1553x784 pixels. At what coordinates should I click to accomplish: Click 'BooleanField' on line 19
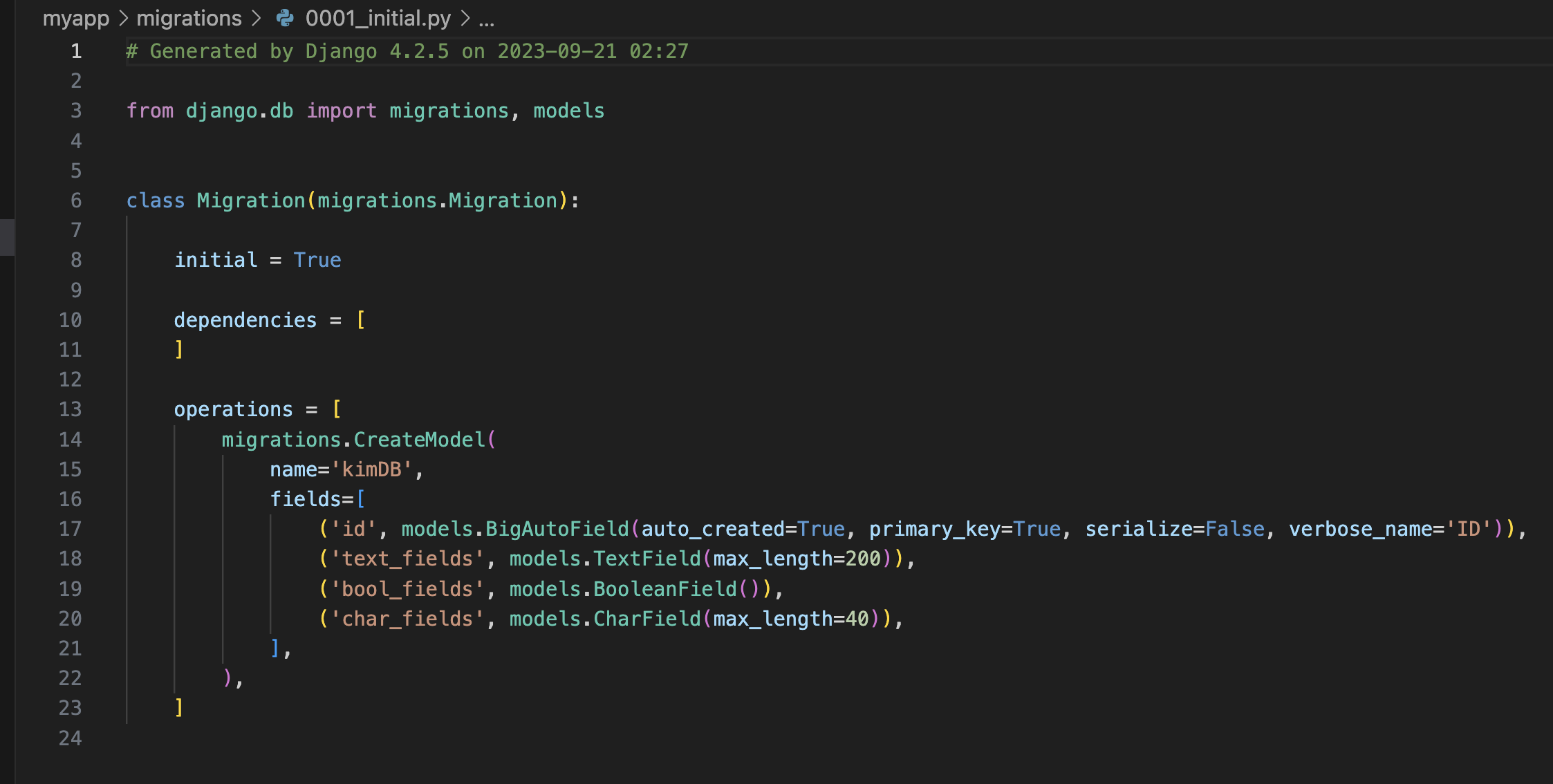tap(665, 589)
